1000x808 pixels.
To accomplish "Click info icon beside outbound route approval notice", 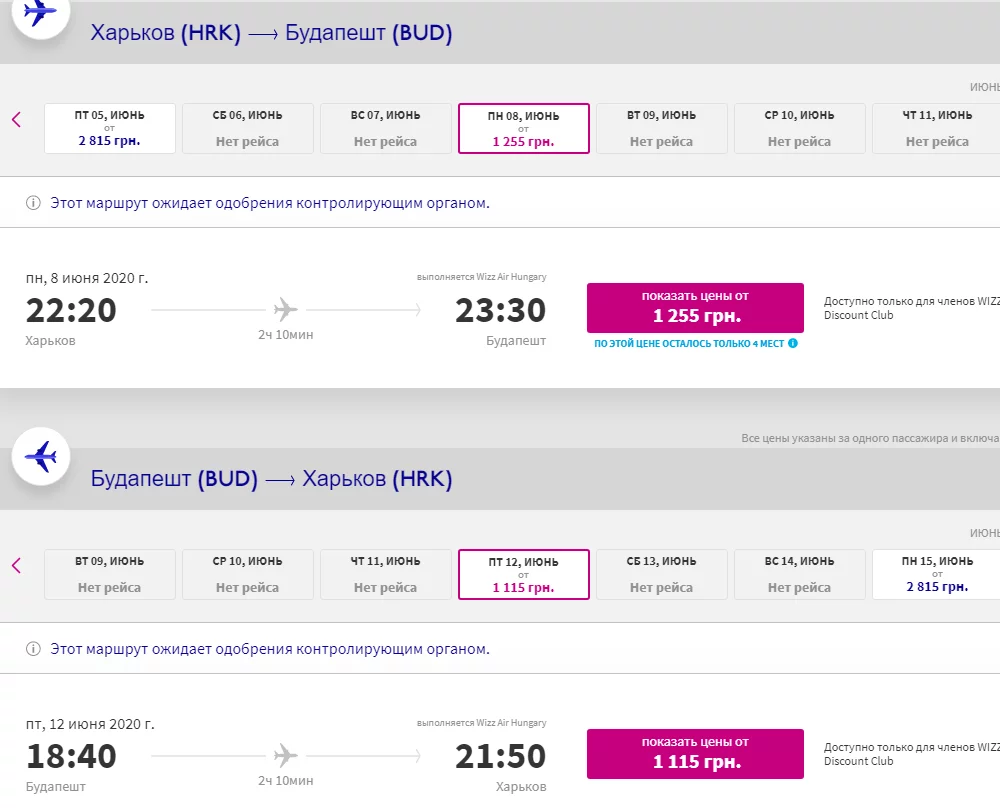I will [33, 203].
